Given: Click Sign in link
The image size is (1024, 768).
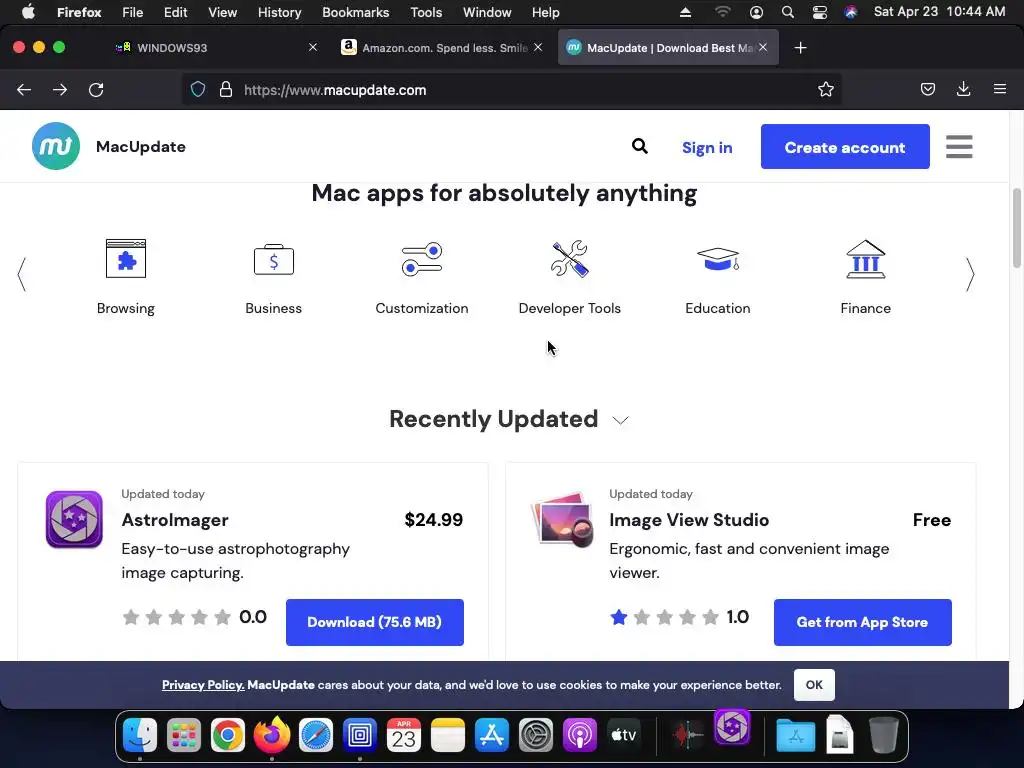Looking at the screenshot, I should [x=707, y=148].
